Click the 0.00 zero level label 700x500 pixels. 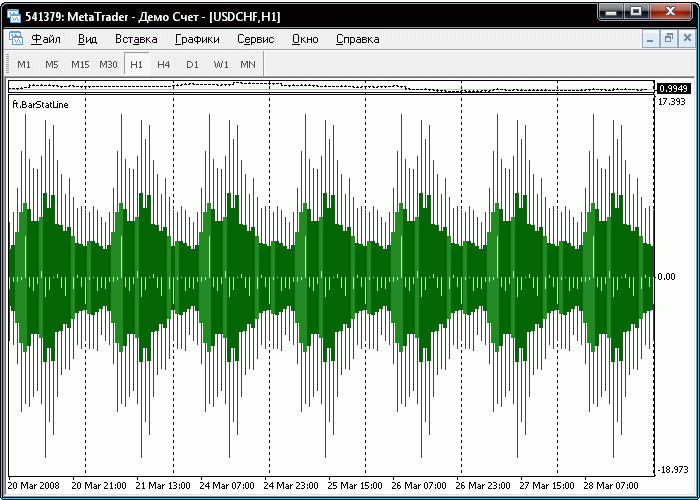click(666, 277)
